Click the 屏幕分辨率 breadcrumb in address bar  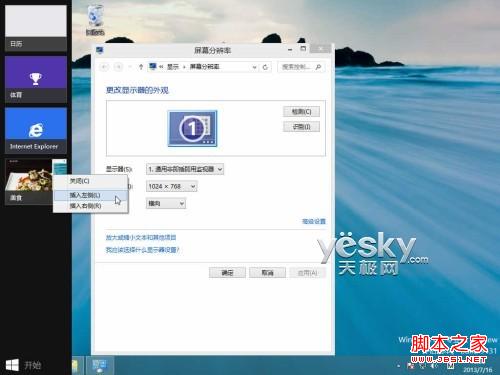click(x=204, y=67)
